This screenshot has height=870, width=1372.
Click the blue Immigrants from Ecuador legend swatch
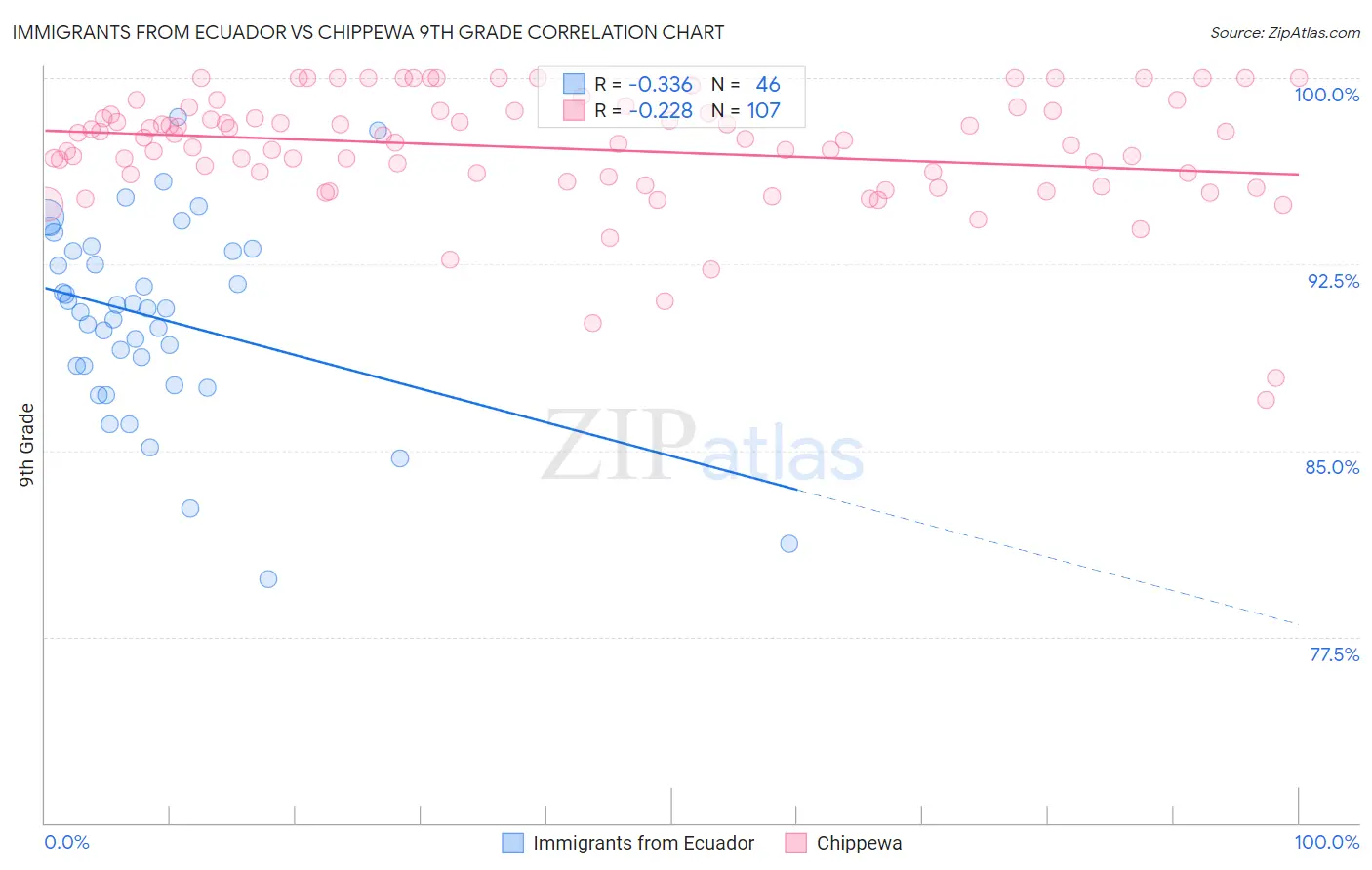click(512, 843)
